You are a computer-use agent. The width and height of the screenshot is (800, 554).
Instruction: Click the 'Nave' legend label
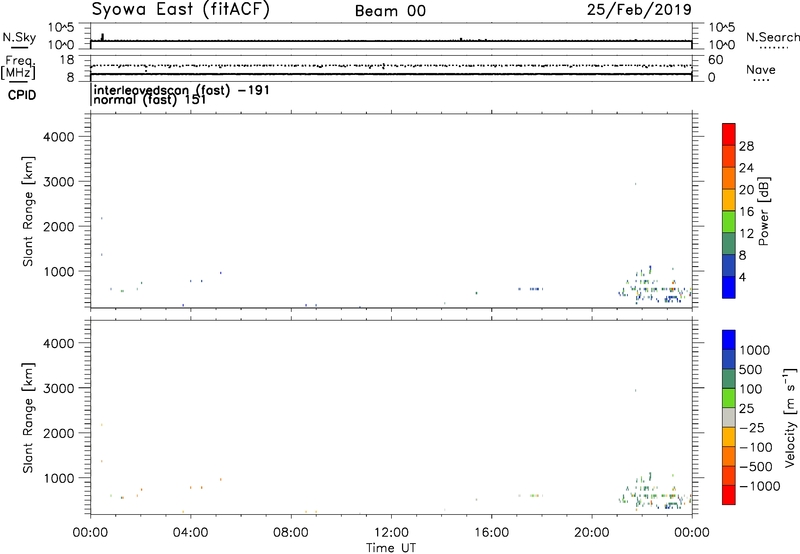[761, 70]
